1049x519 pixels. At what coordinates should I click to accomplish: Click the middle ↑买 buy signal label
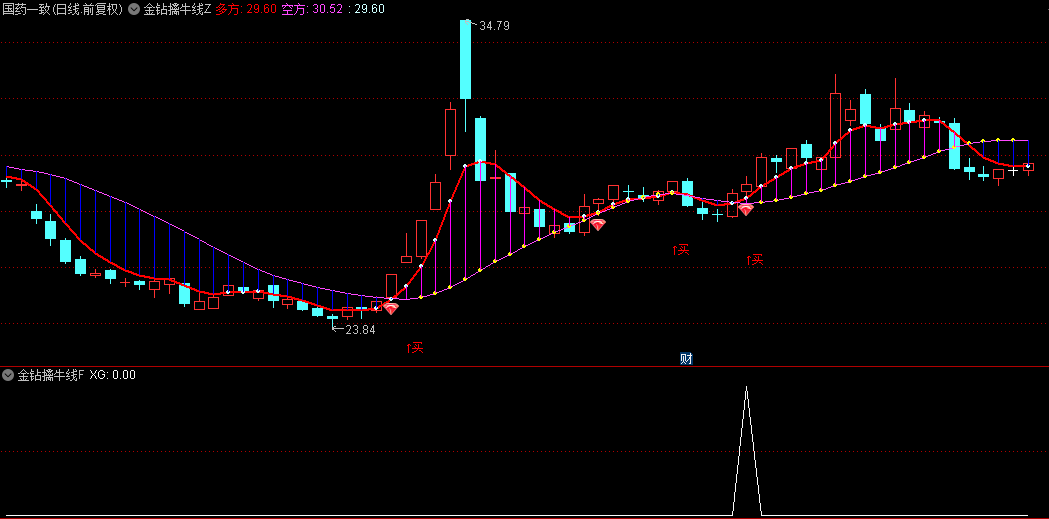click(x=680, y=250)
